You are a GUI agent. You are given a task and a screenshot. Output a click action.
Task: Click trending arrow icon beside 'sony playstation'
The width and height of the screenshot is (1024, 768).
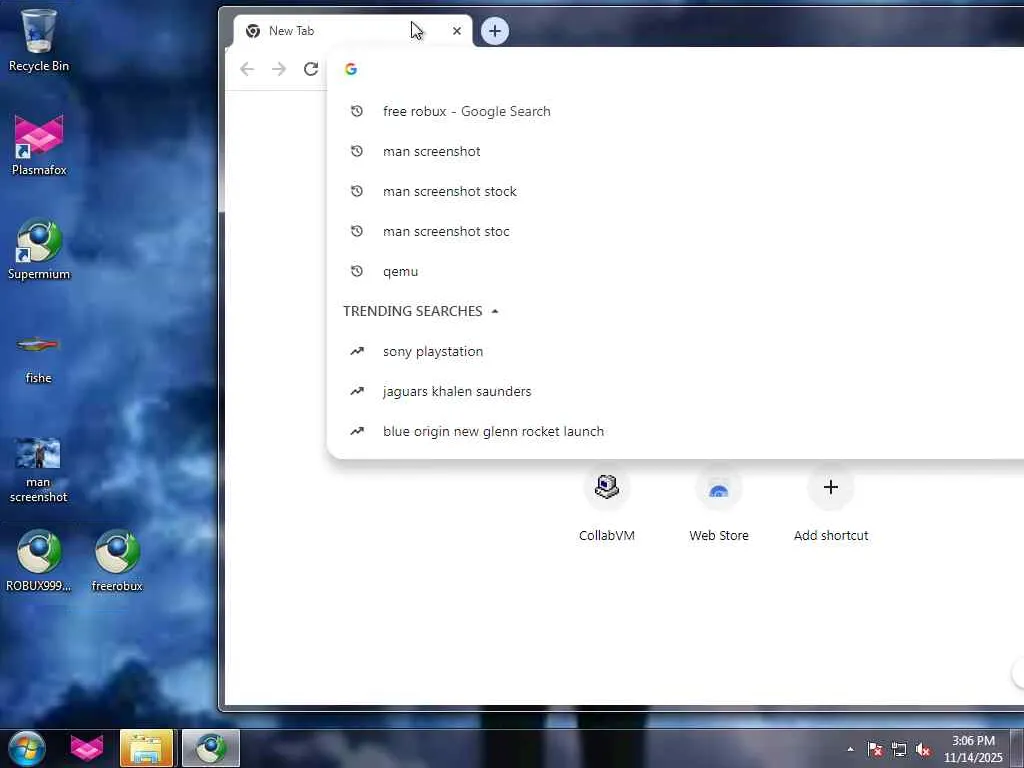(x=357, y=351)
